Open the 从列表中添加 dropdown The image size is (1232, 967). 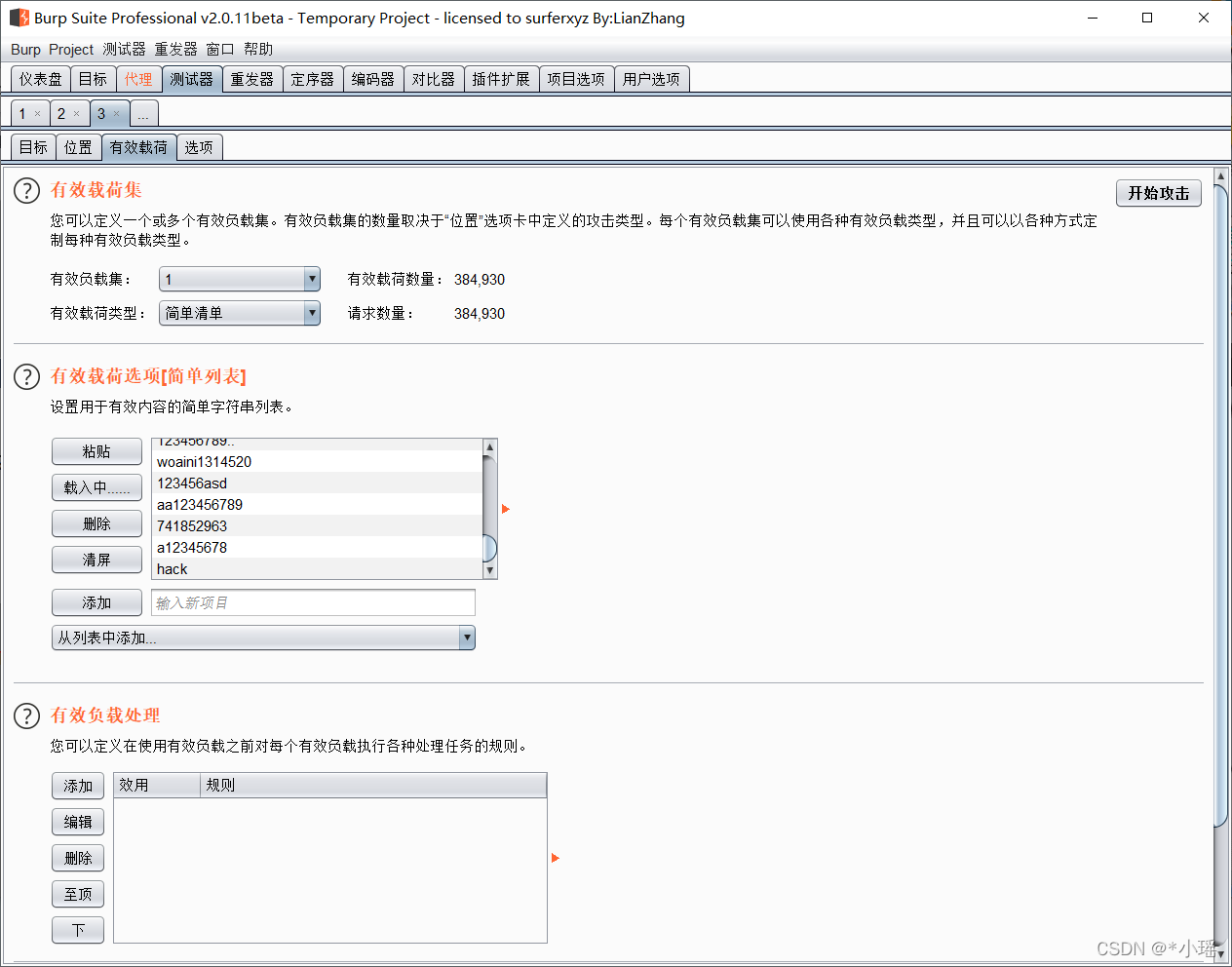(263, 638)
